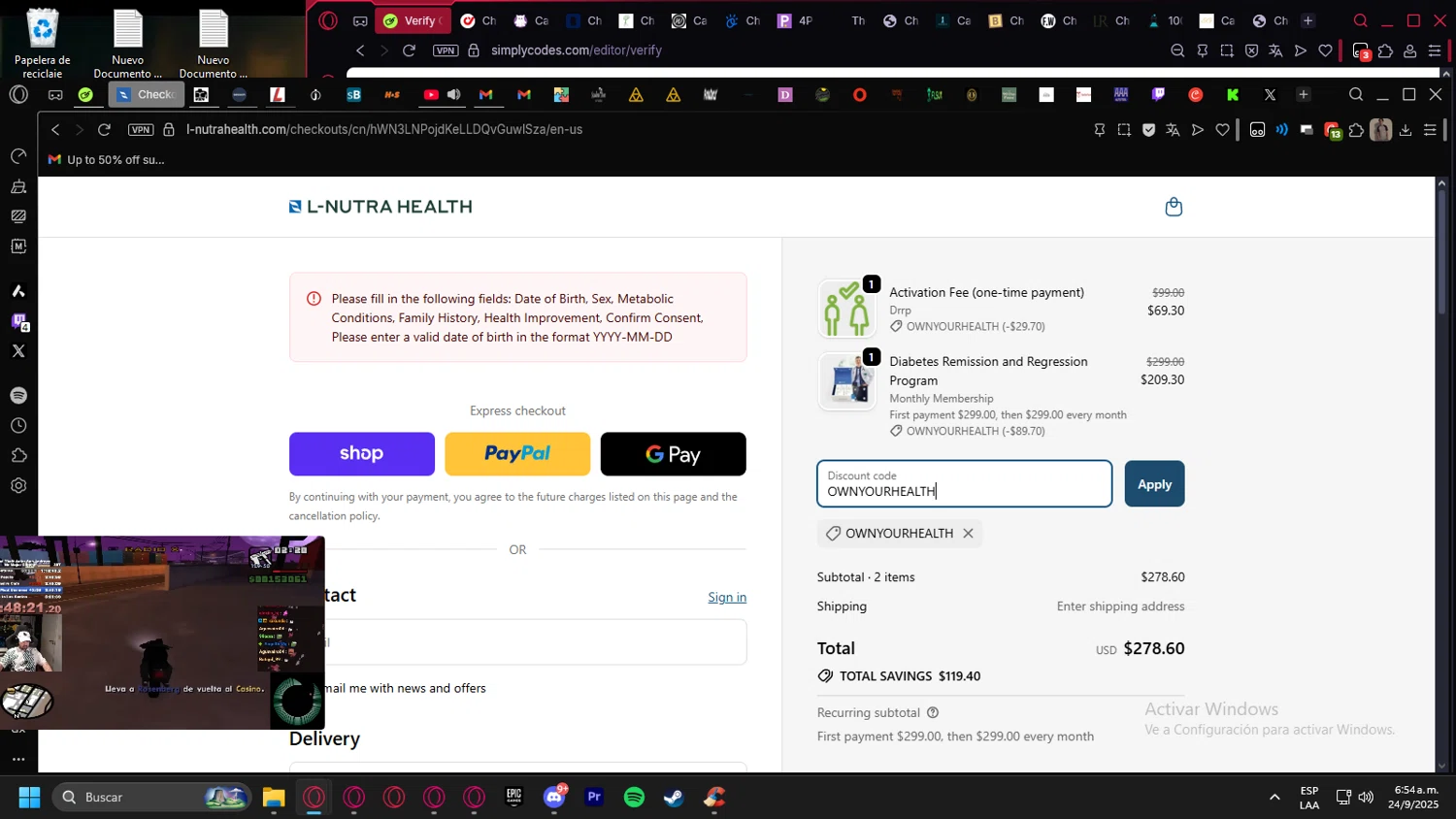Screen dimensions: 1456x819
Task: Go back in the checkout browser window
Action: [55, 129]
